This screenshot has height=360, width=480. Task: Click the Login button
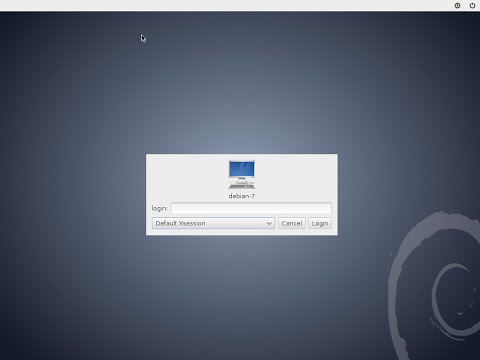click(x=320, y=223)
